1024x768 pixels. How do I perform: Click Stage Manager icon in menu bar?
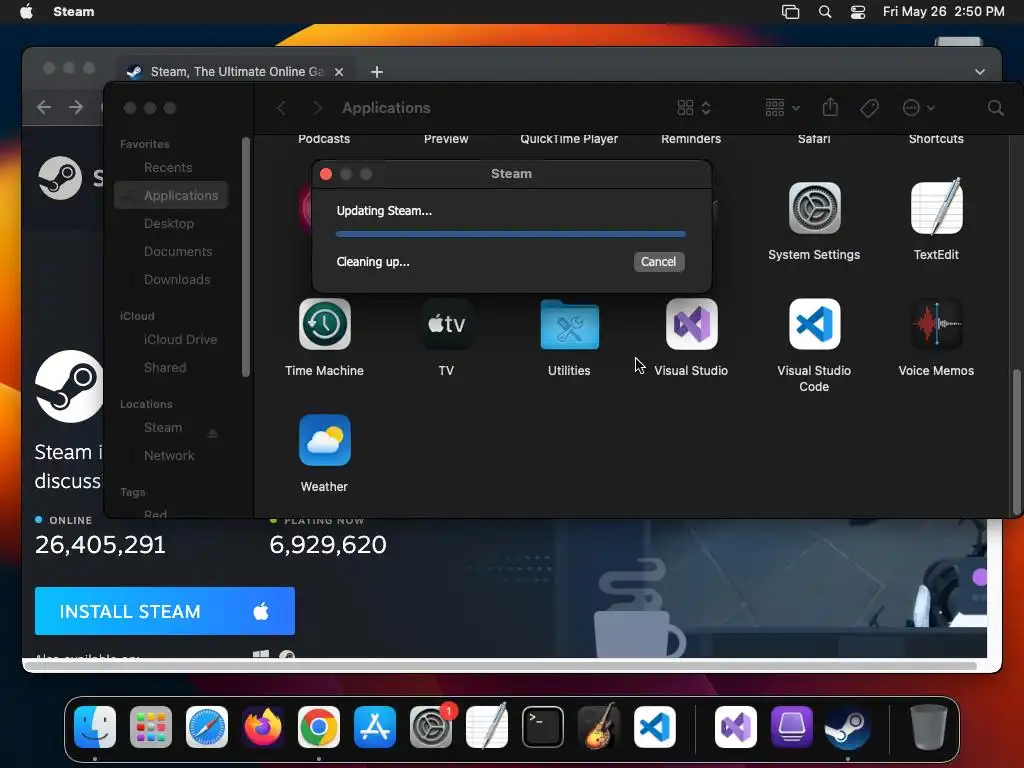tap(790, 12)
